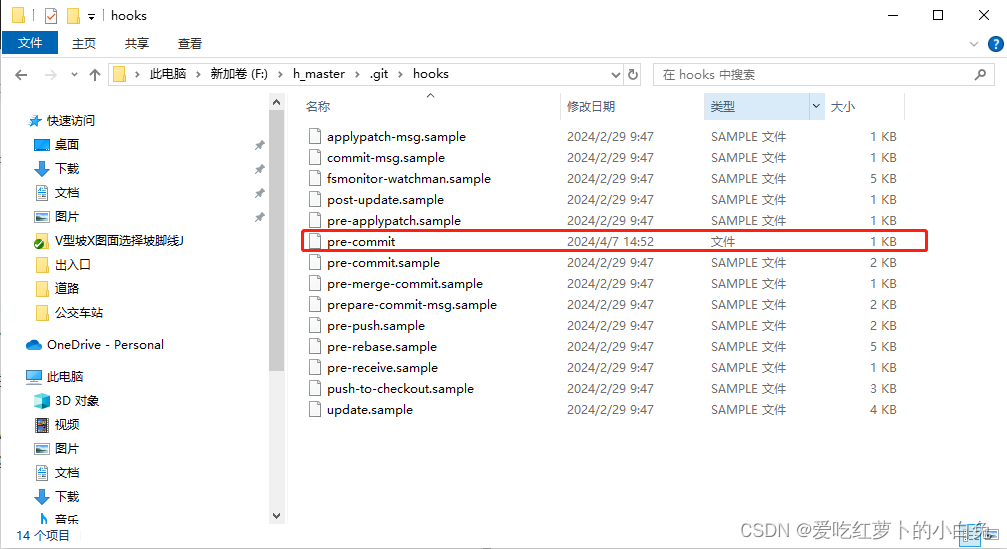Select fsmonitor-watchman.sample file
This screenshot has width=1007, height=549.
click(x=408, y=179)
